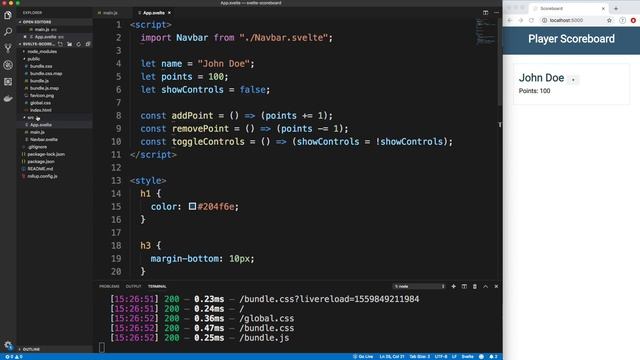Split the terminal panel
The image size is (640, 360).
point(464,287)
